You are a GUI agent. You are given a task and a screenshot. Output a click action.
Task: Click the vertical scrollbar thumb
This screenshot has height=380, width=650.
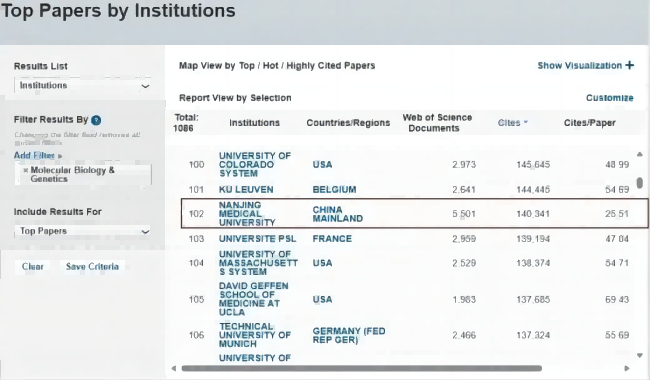click(x=640, y=182)
